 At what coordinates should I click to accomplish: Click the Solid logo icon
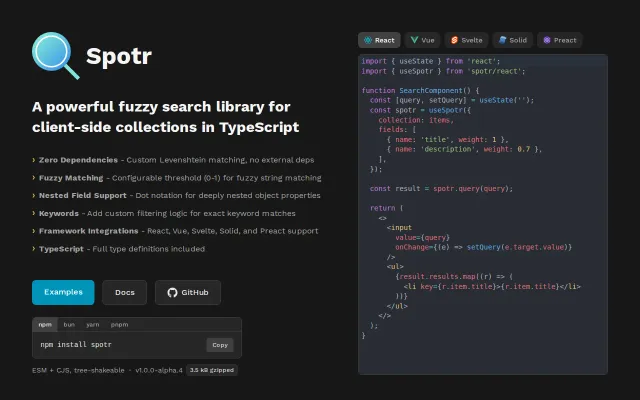click(x=502, y=40)
